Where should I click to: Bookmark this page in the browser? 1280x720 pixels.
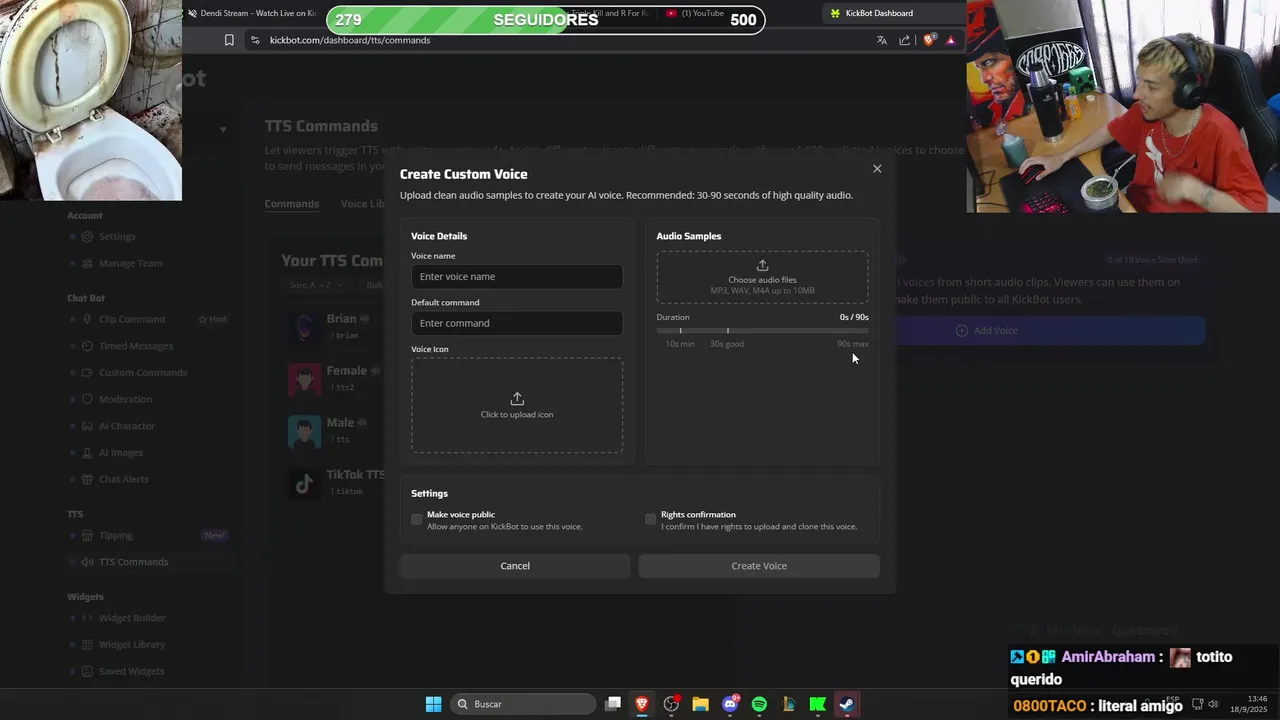click(229, 40)
